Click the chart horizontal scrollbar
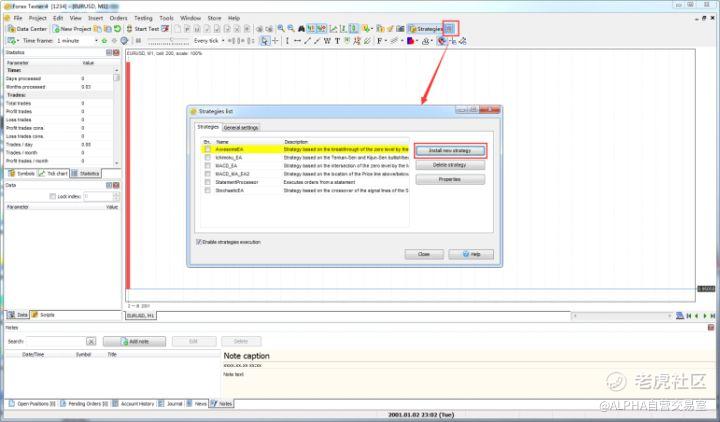The width and height of the screenshot is (720, 422). 622,316
